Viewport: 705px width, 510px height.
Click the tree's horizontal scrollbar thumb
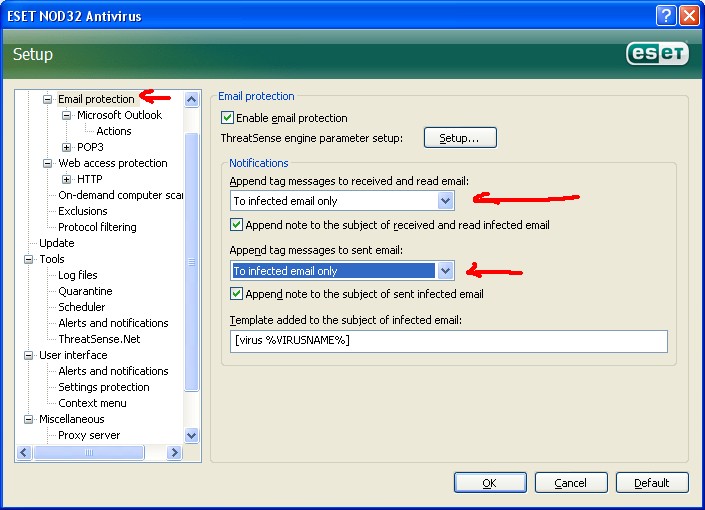(x=89, y=452)
